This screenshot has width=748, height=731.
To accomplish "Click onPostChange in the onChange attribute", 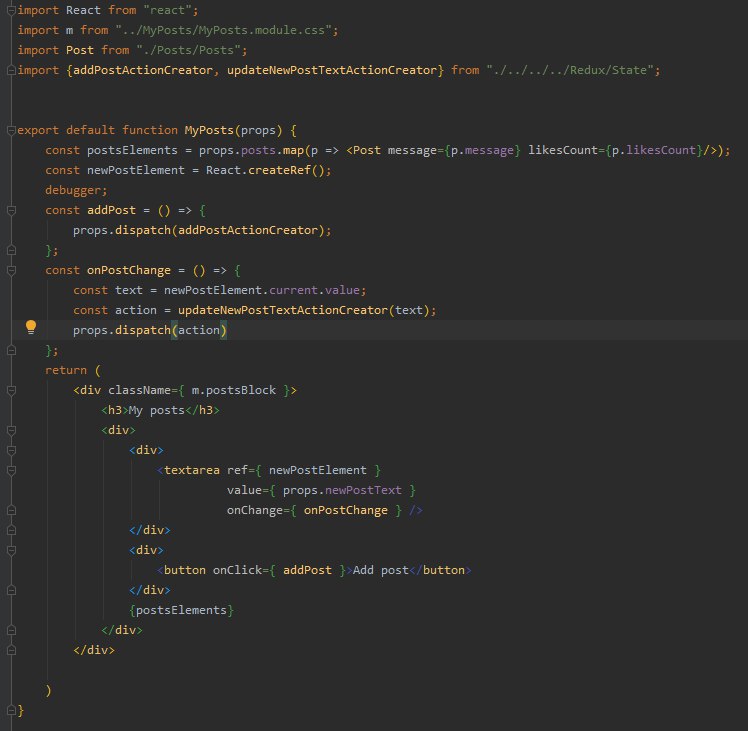I will point(345,511).
